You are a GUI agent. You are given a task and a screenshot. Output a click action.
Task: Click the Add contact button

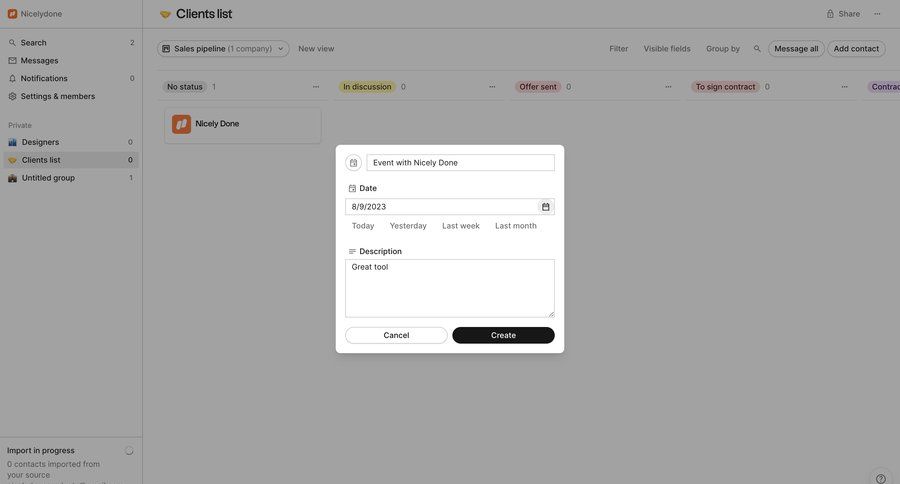click(x=856, y=49)
